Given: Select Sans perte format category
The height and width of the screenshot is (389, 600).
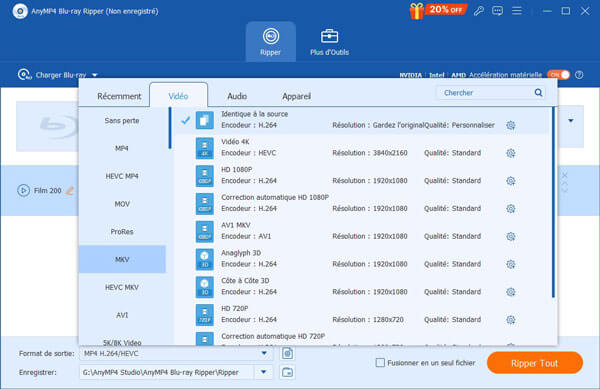Looking at the screenshot, I should [122, 120].
